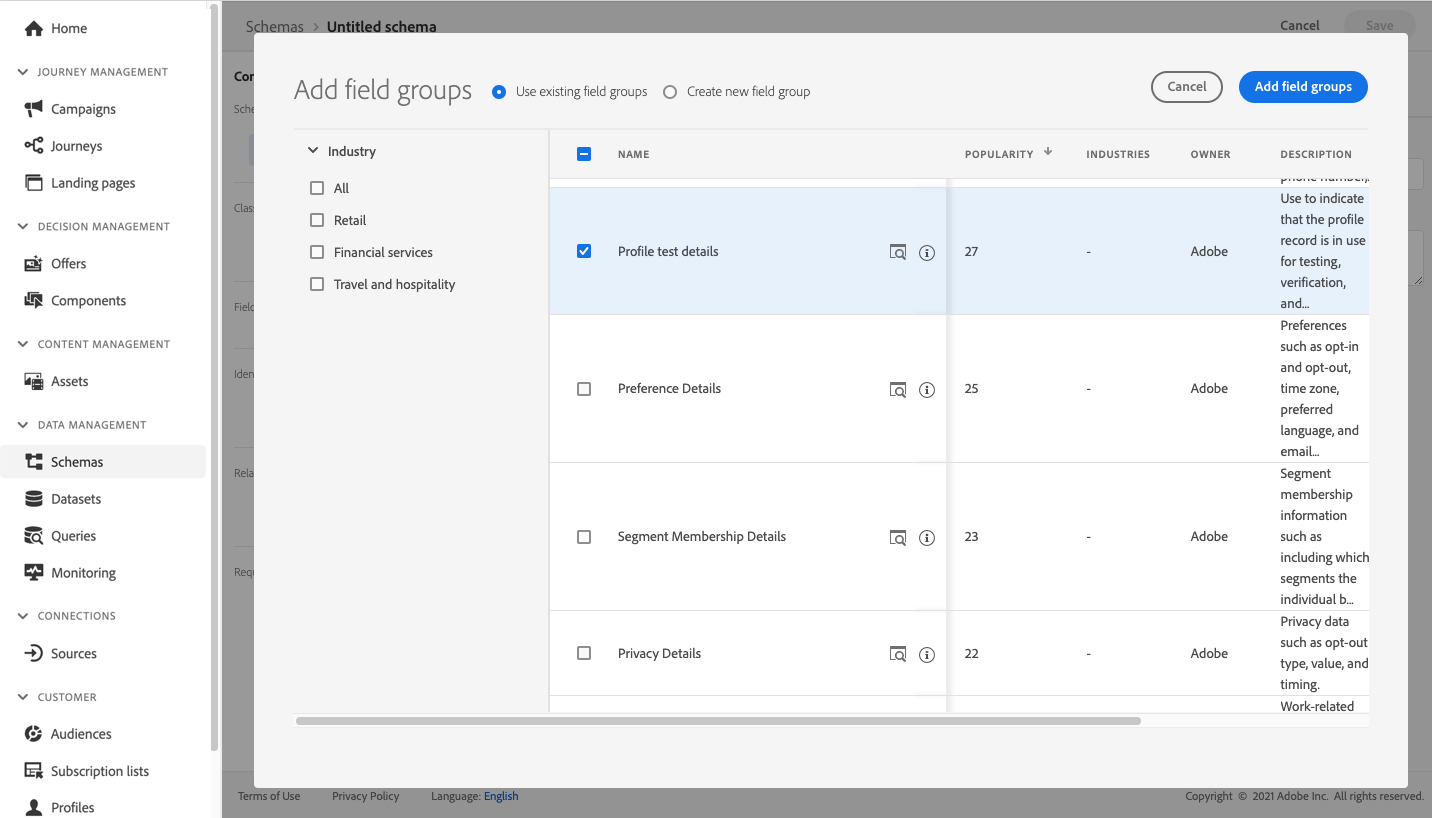Viewport: 1432px width, 818px height.
Task: Check the Travel and hospitality checkbox
Action: click(x=317, y=284)
